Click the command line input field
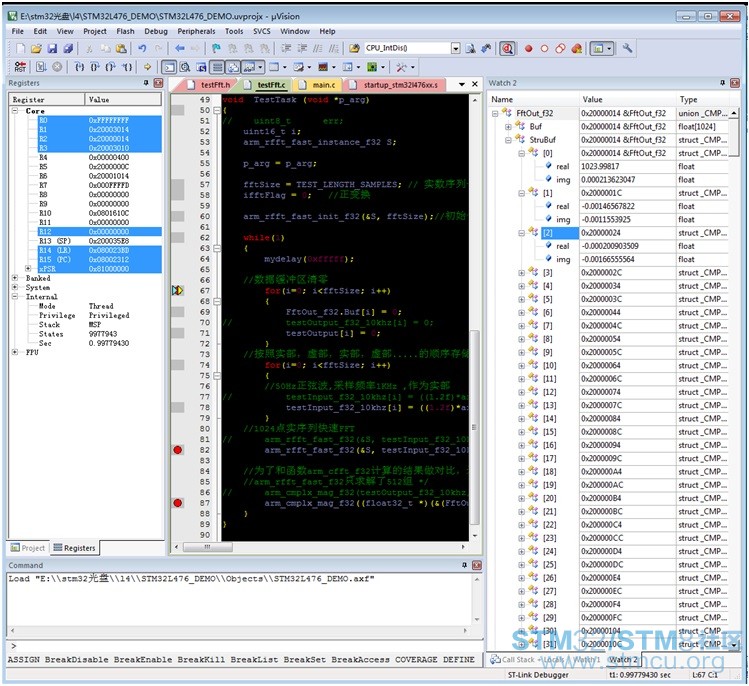Screen dimensions: 749x686 (245, 646)
